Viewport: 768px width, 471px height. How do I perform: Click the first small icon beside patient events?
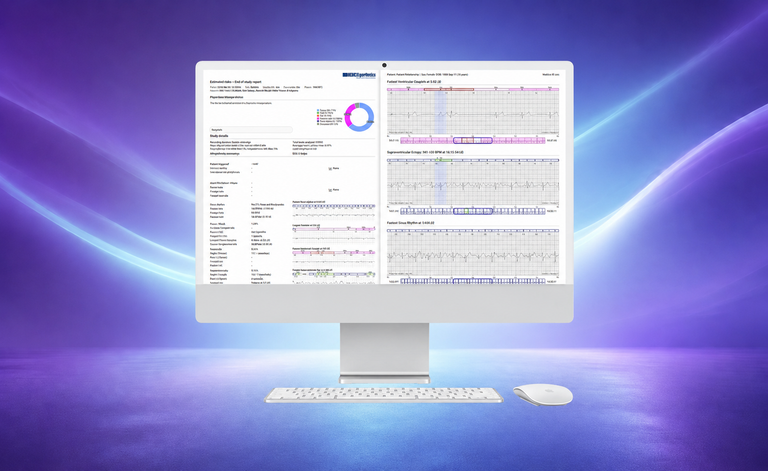tap(330, 168)
